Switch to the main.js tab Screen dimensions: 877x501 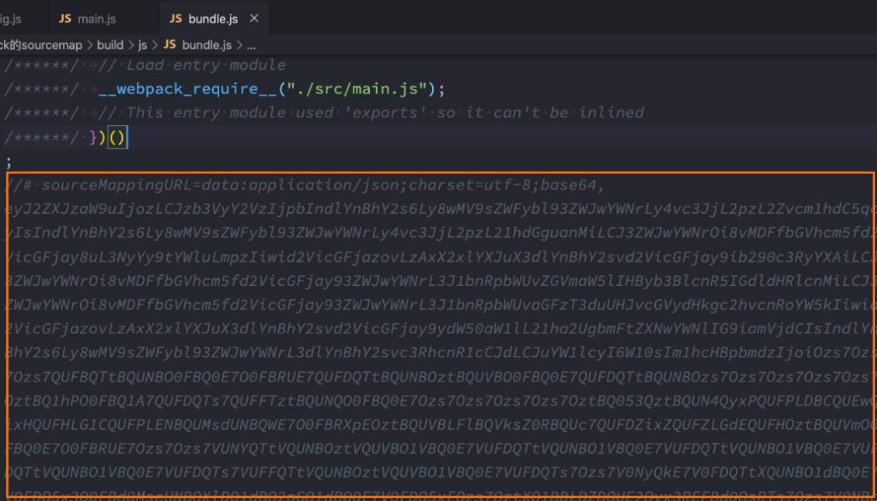click(x=97, y=19)
